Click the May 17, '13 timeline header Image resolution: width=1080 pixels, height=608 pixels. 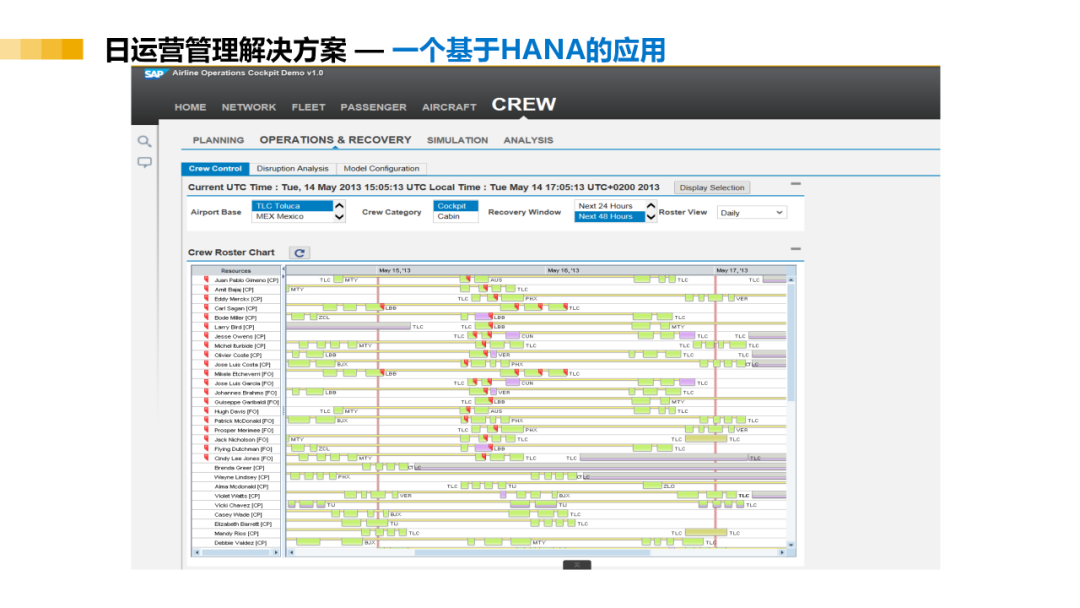[x=731, y=271]
